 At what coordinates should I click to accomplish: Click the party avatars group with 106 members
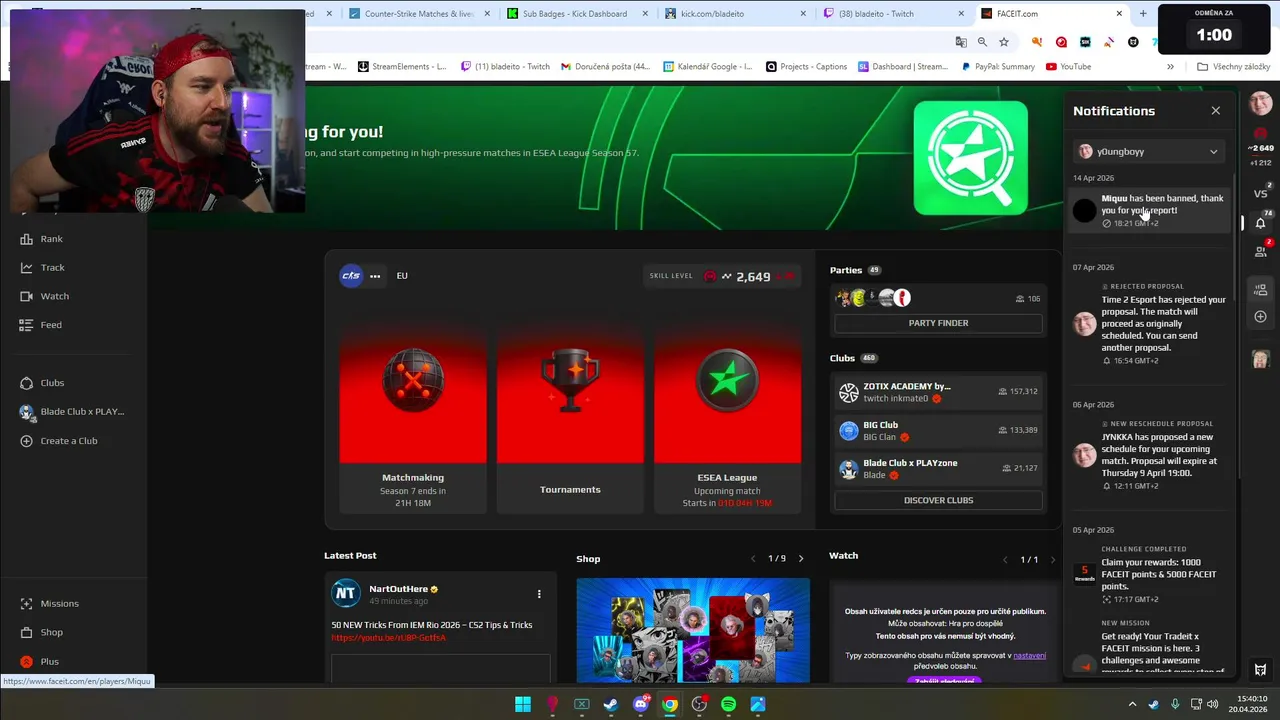click(874, 298)
